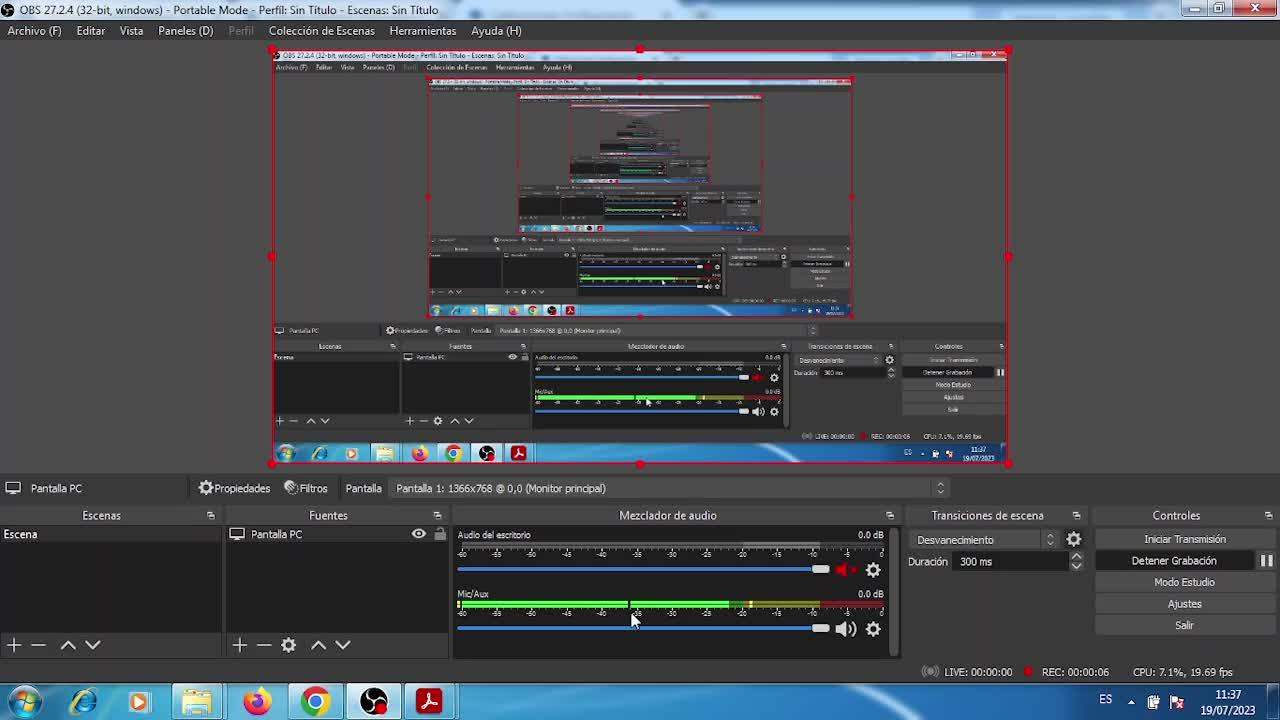The width and height of the screenshot is (1280, 720).
Task: Remove selected scene with minus icon
Action: tap(38, 645)
